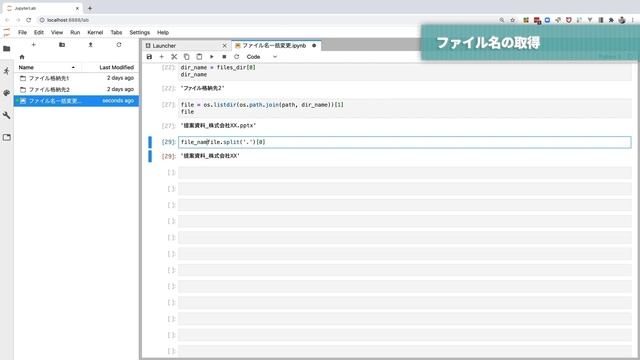Click the first empty code cell
The image size is (640, 360).
pos(404,173)
